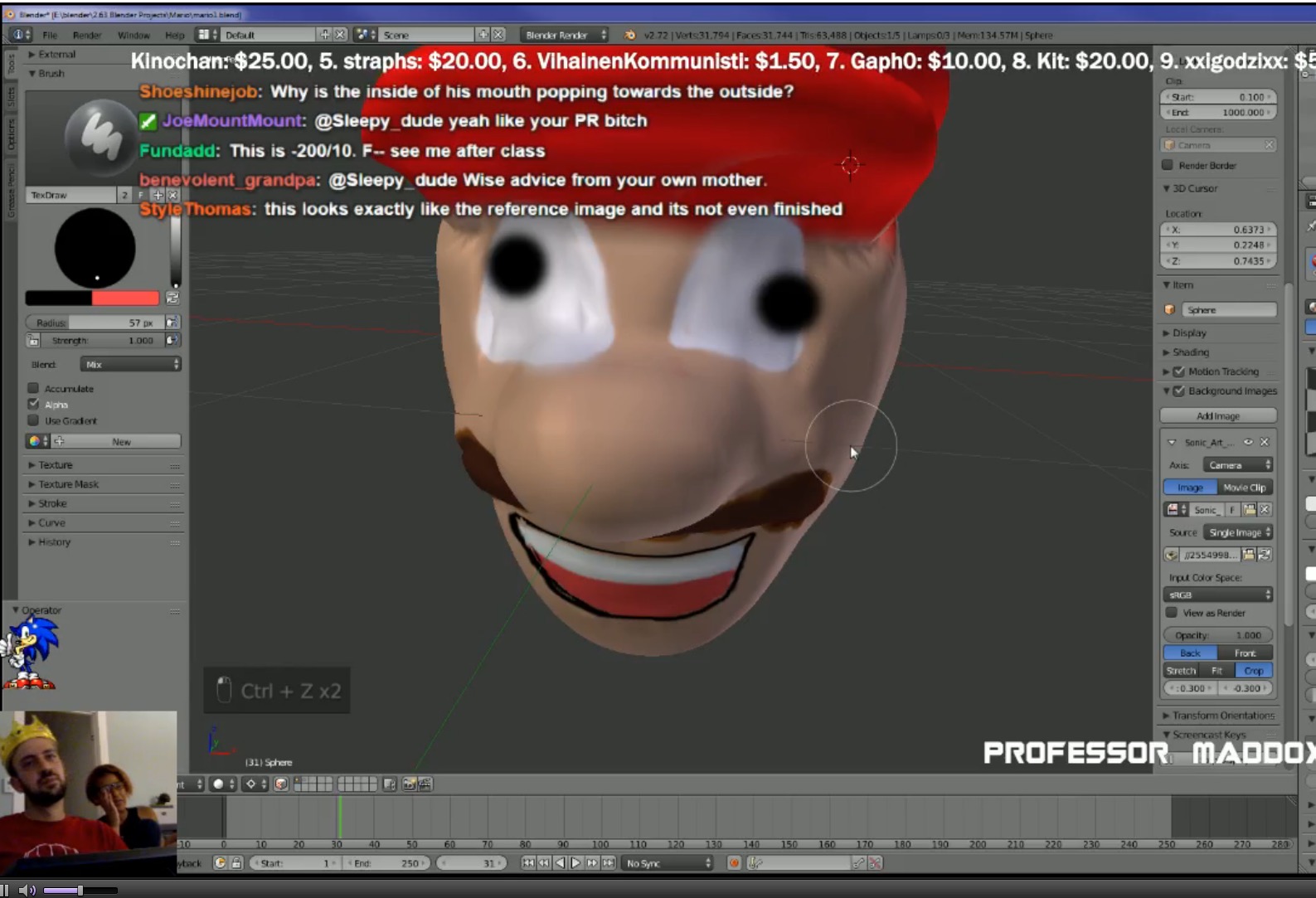
Task: Play animation in reverse
Action: coord(560,863)
